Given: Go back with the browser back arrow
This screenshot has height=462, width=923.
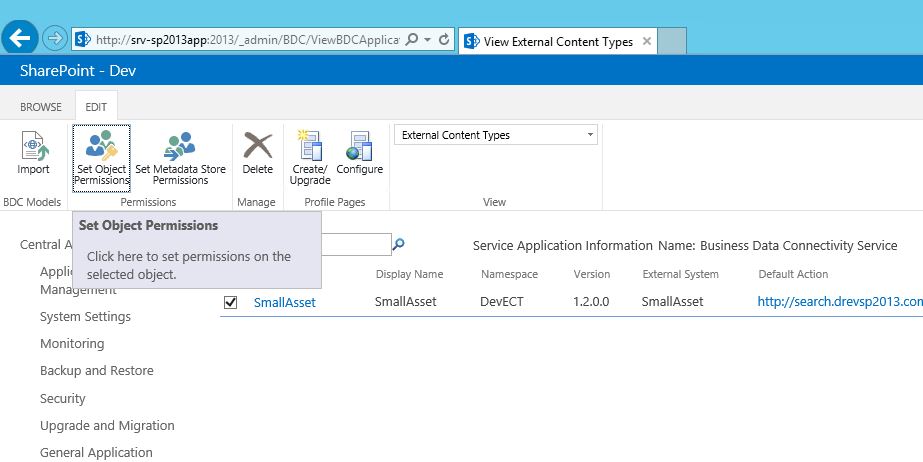Looking at the screenshot, I should 19,38.
